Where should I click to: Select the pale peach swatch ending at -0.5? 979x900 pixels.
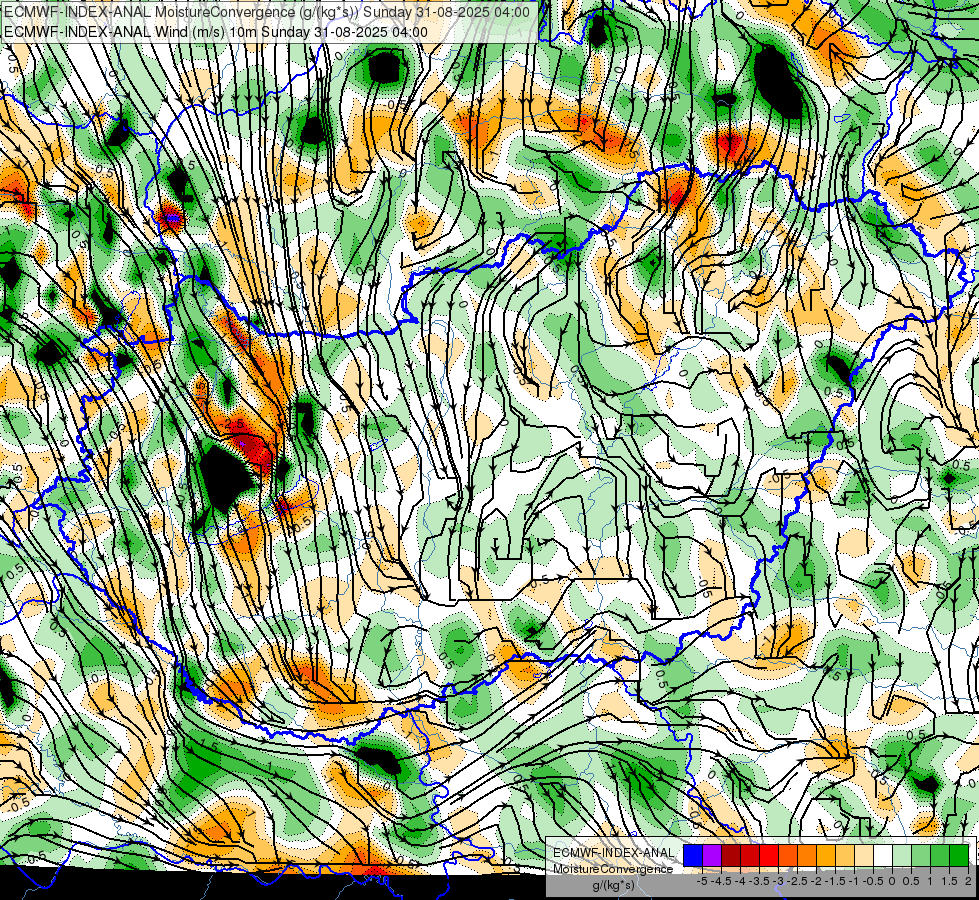(x=864, y=855)
